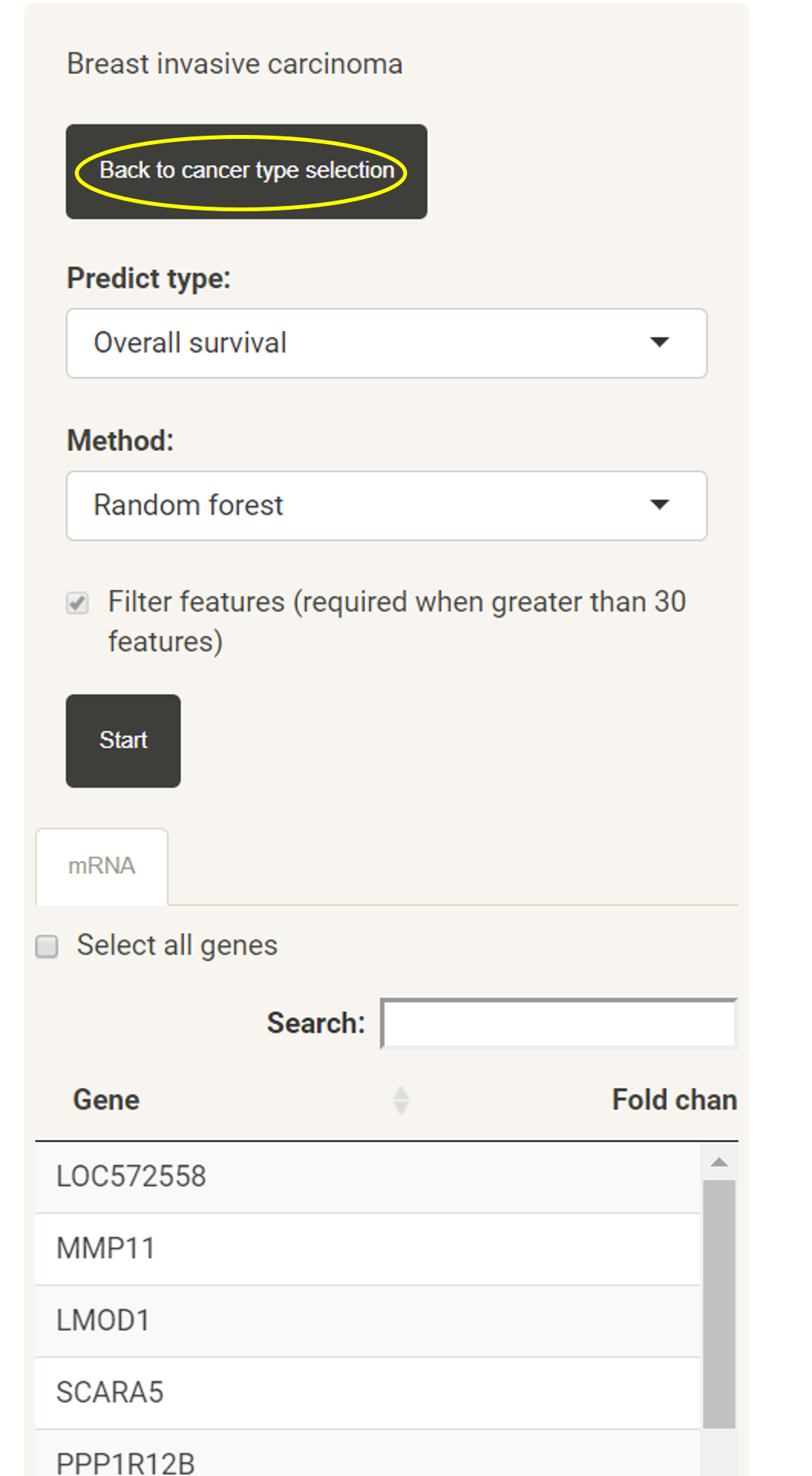Switch to the mRNA tab
Viewport: 812px width, 1476px height.
(102, 866)
